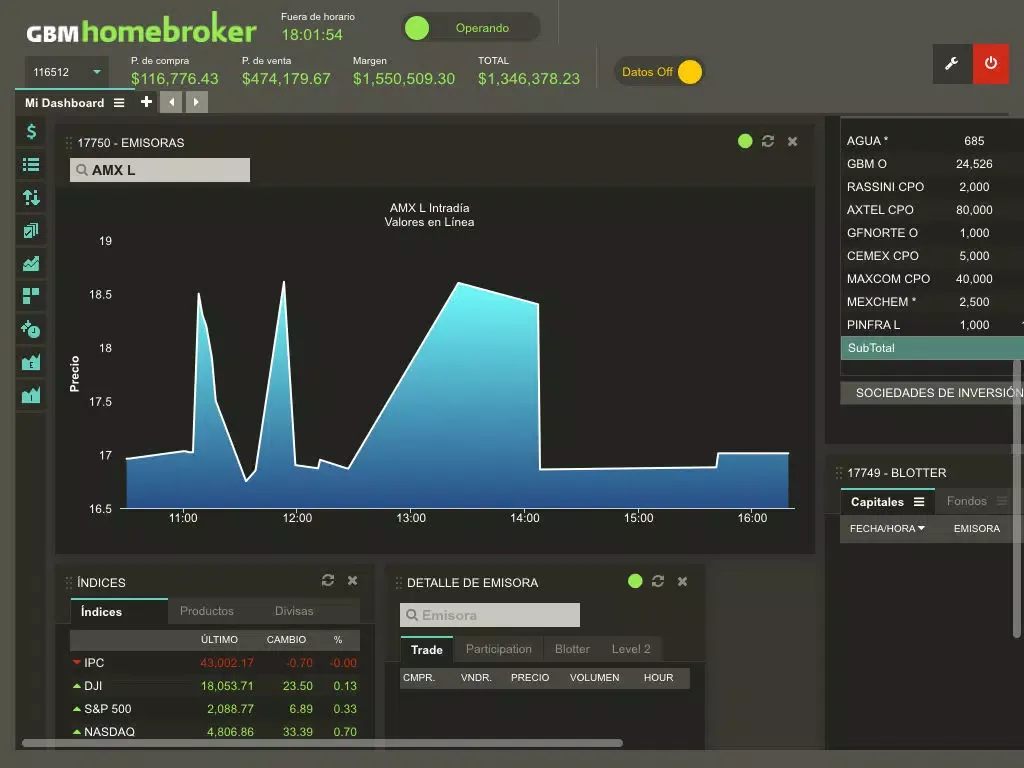The image size is (1024, 768).
Task: Select the DJI index row
Action: click(x=215, y=686)
